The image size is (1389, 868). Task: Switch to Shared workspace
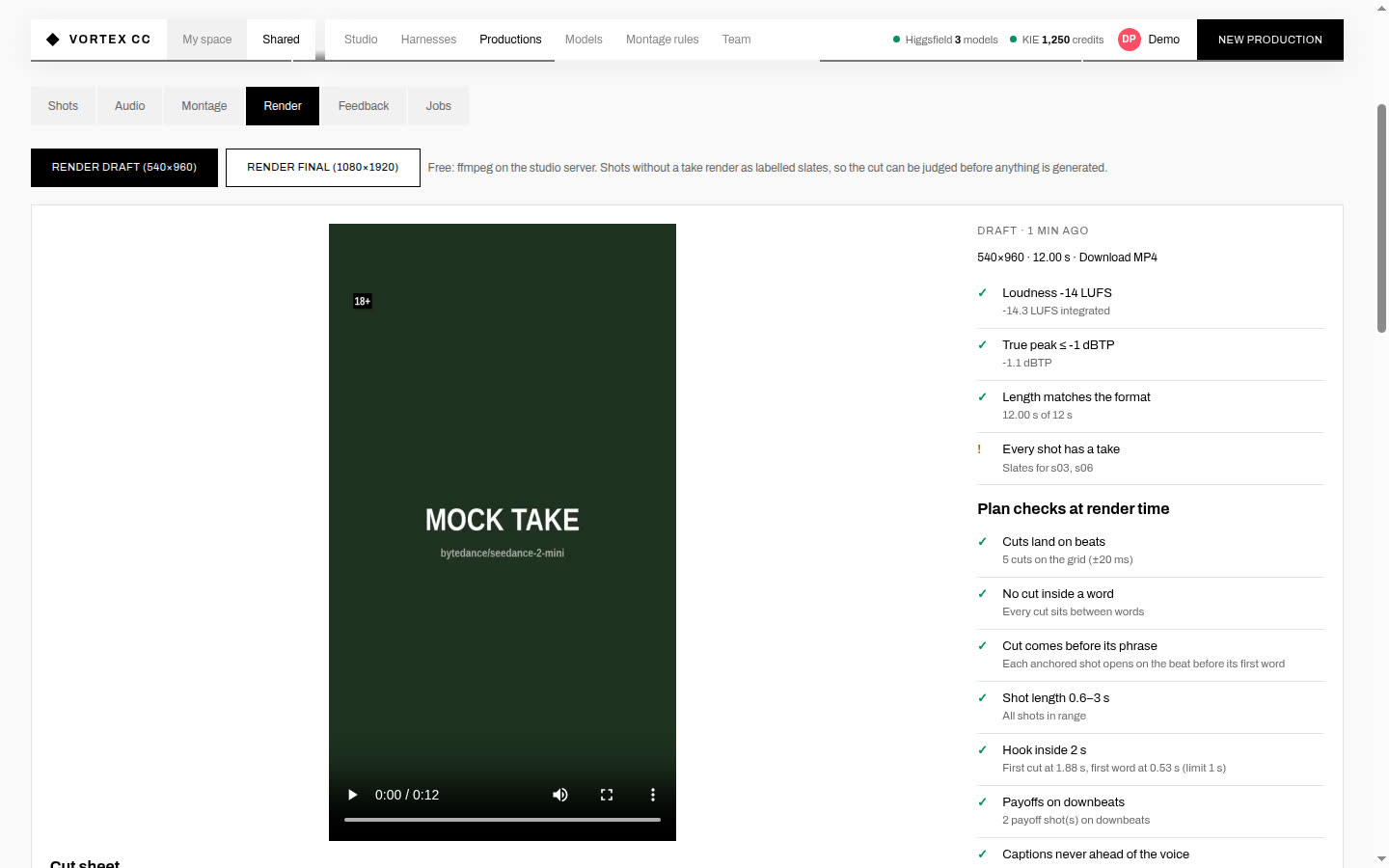[281, 40]
